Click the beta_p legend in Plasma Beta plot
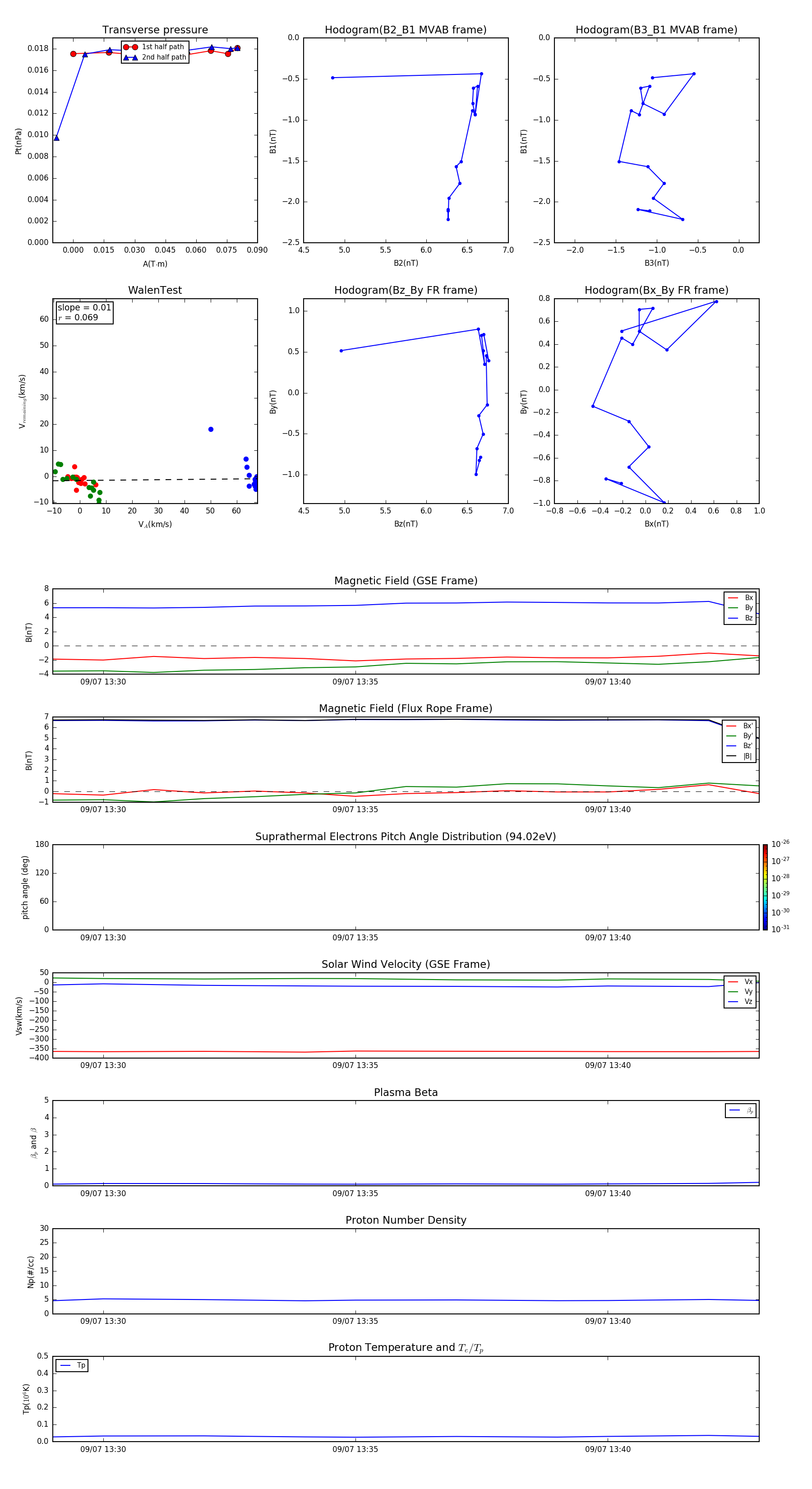Viewport: 812px width, 1489px height. pos(741,1110)
